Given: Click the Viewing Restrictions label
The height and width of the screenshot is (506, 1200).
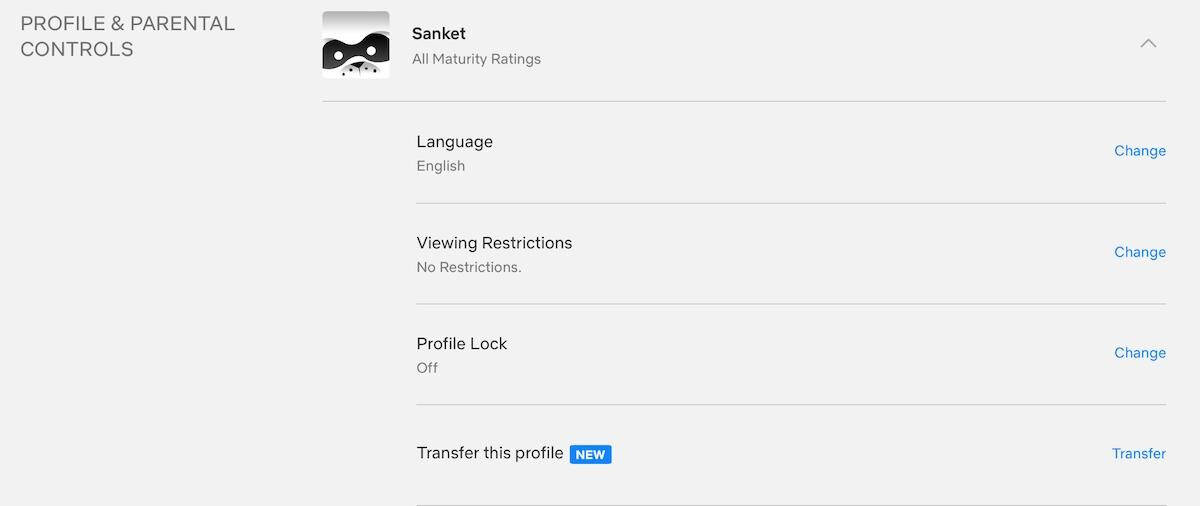Looking at the screenshot, I should (494, 243).
